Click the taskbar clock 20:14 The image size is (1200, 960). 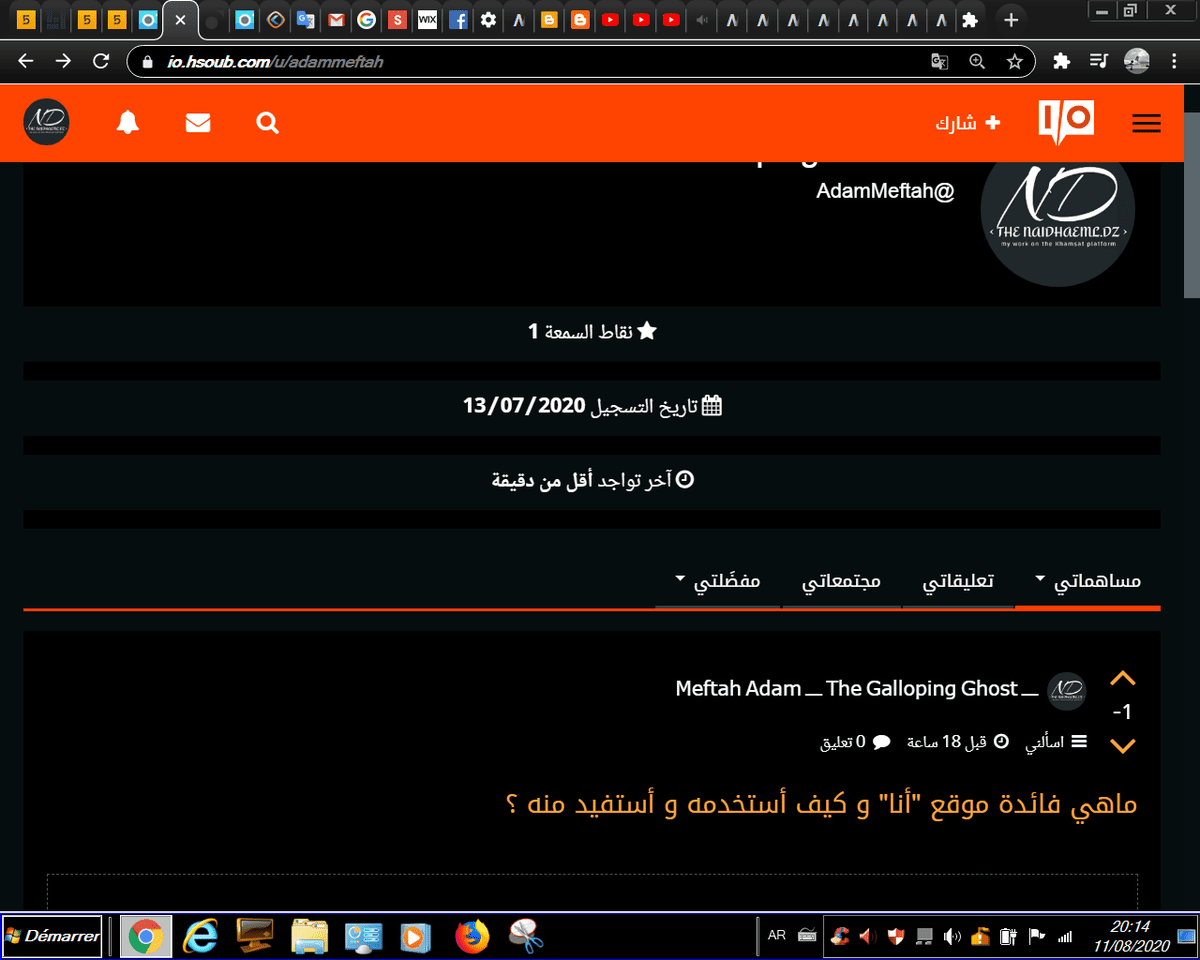tap(1130, 927)
